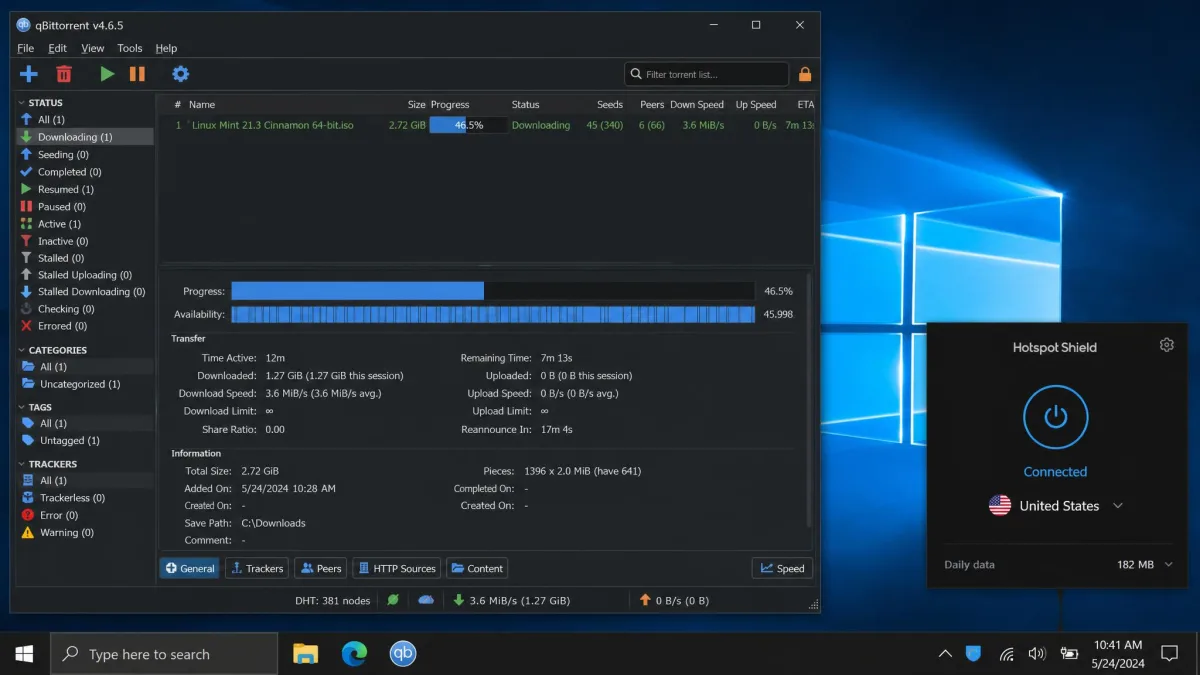
Task: Click the Availability pieces bar
Action: pyautogui.click(x=493, y=314)
